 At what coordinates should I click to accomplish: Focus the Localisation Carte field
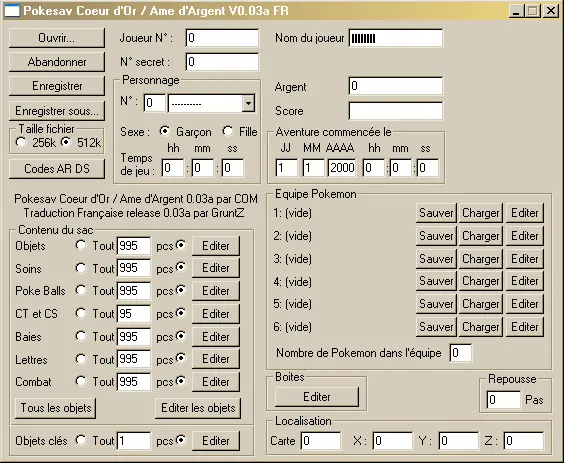click(321, 441)
